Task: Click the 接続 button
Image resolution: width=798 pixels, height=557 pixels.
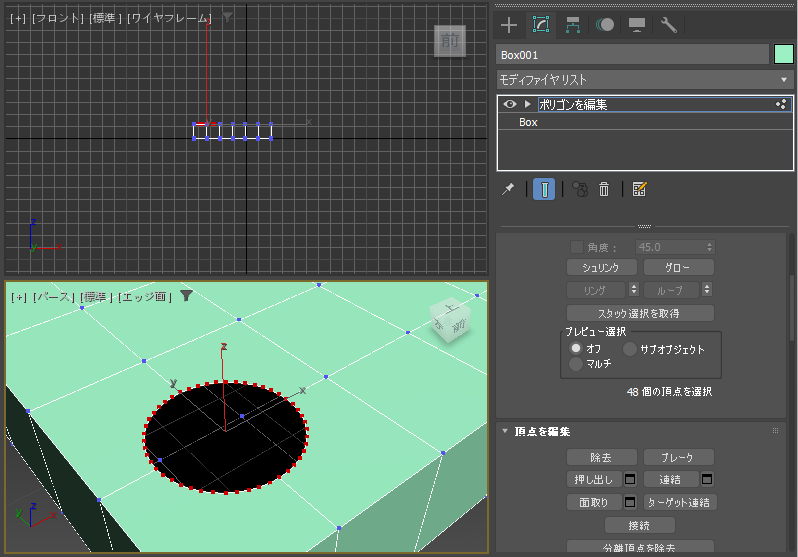Action: (x=640, y=525)
